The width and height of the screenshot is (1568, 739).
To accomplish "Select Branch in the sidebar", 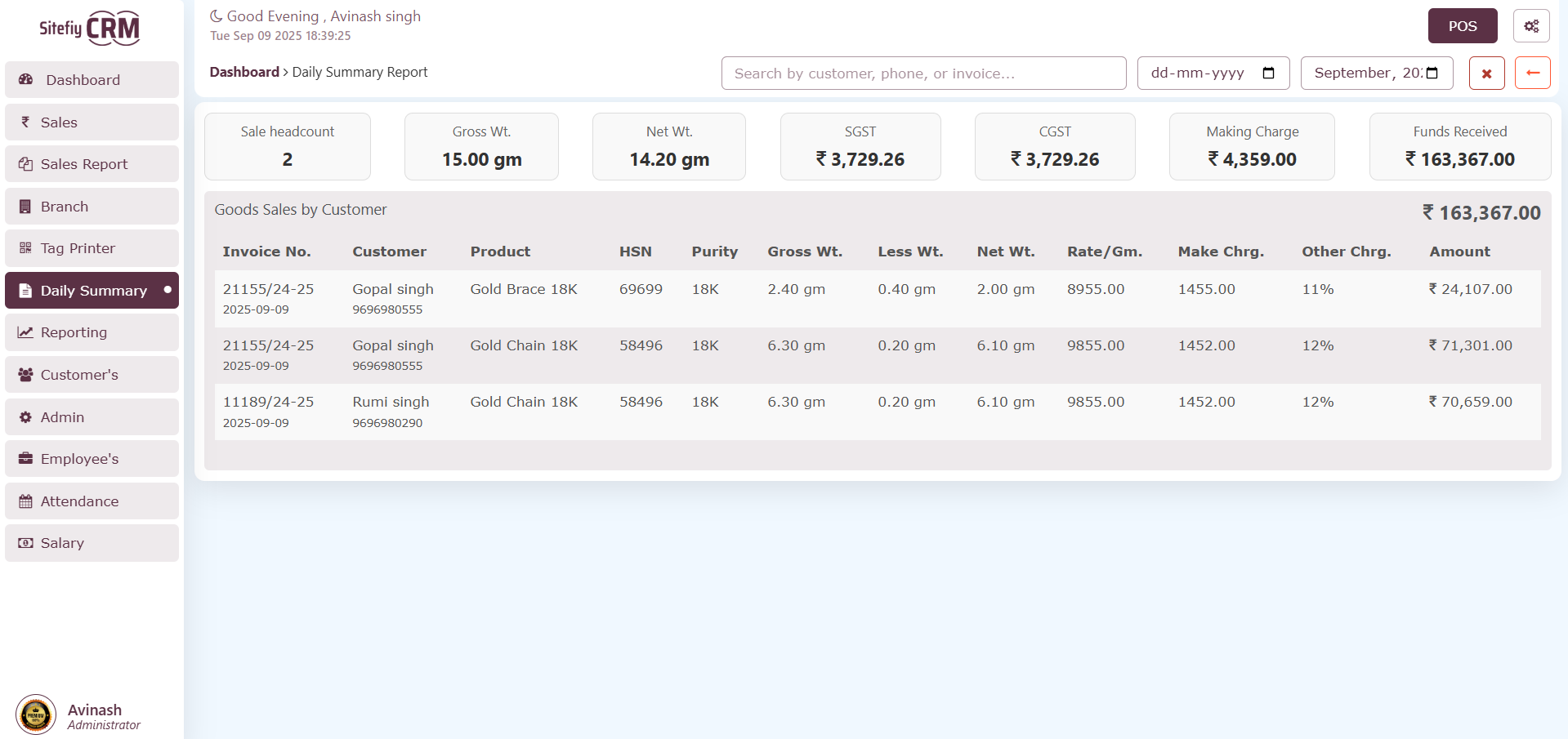I will [x=92, y=207].
